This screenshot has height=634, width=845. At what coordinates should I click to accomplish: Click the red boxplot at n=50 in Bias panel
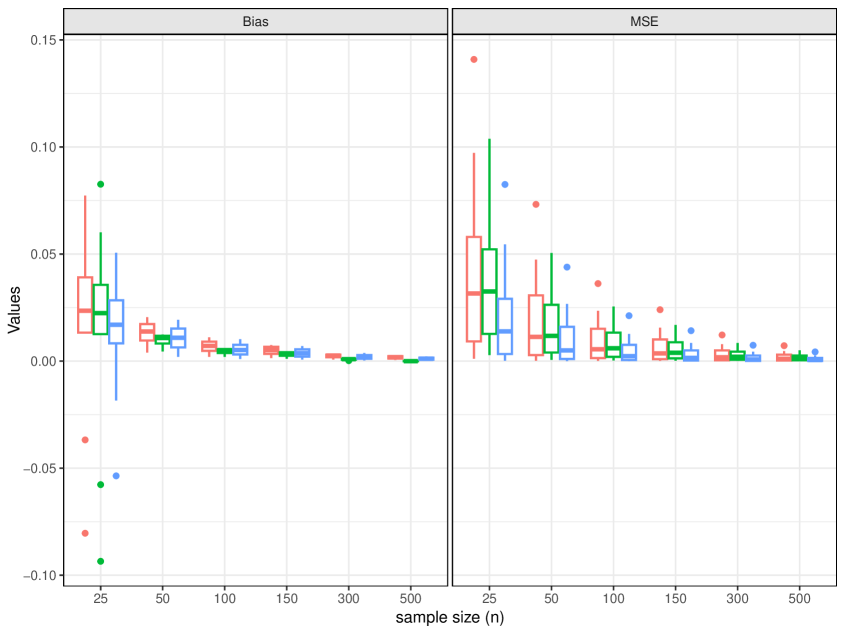pos(147,332)
